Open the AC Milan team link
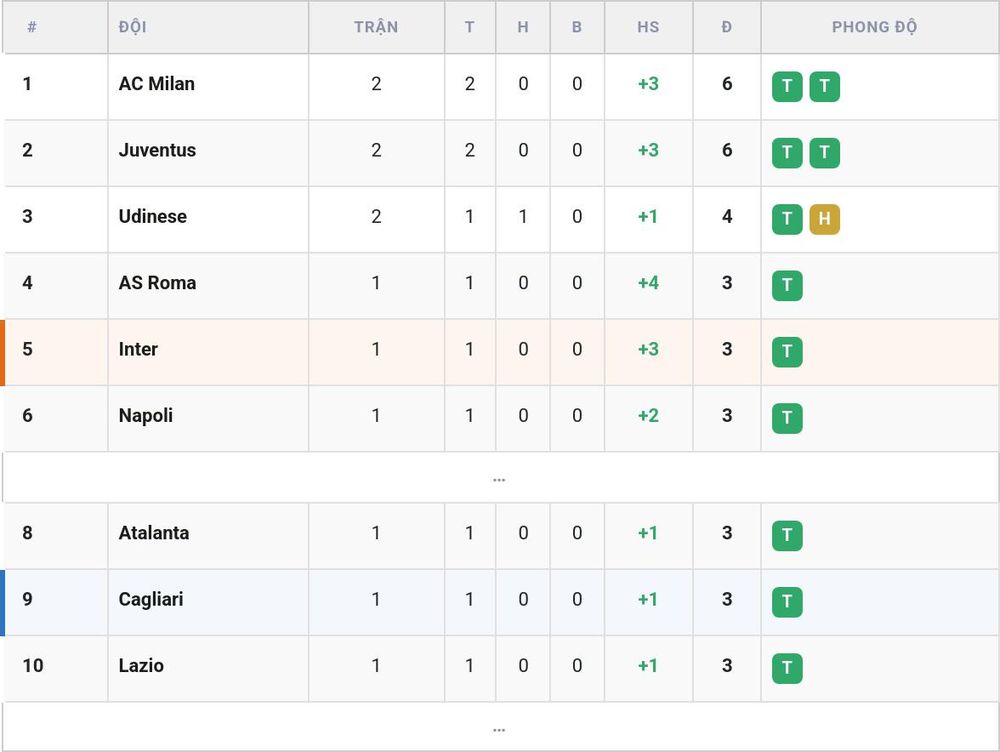The image size is (1000, 752). pos(156,84)
